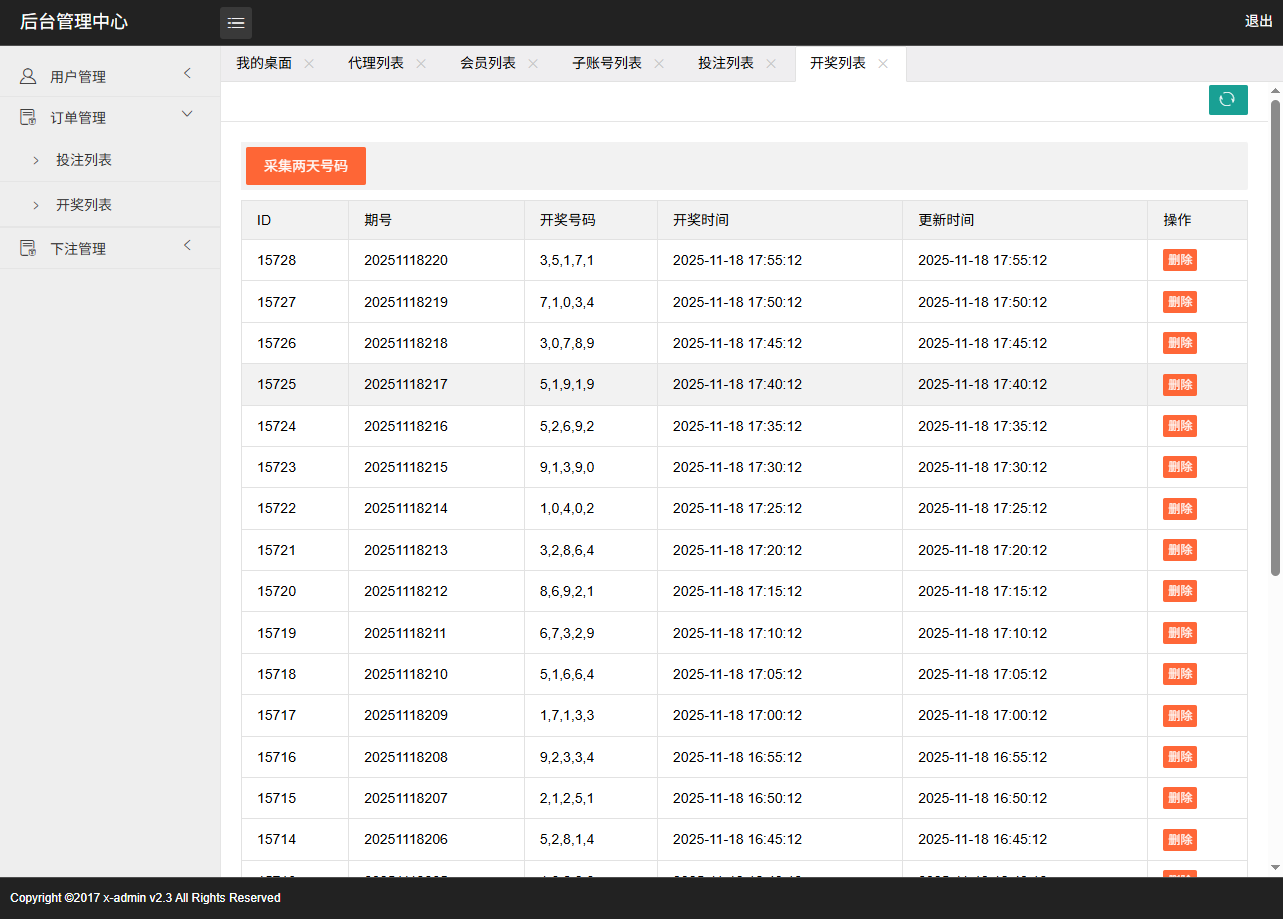The height and width of the screenshot is (919, 1283).
Task: Switch to the 会员列表 tab
Action: click(487, 62)
